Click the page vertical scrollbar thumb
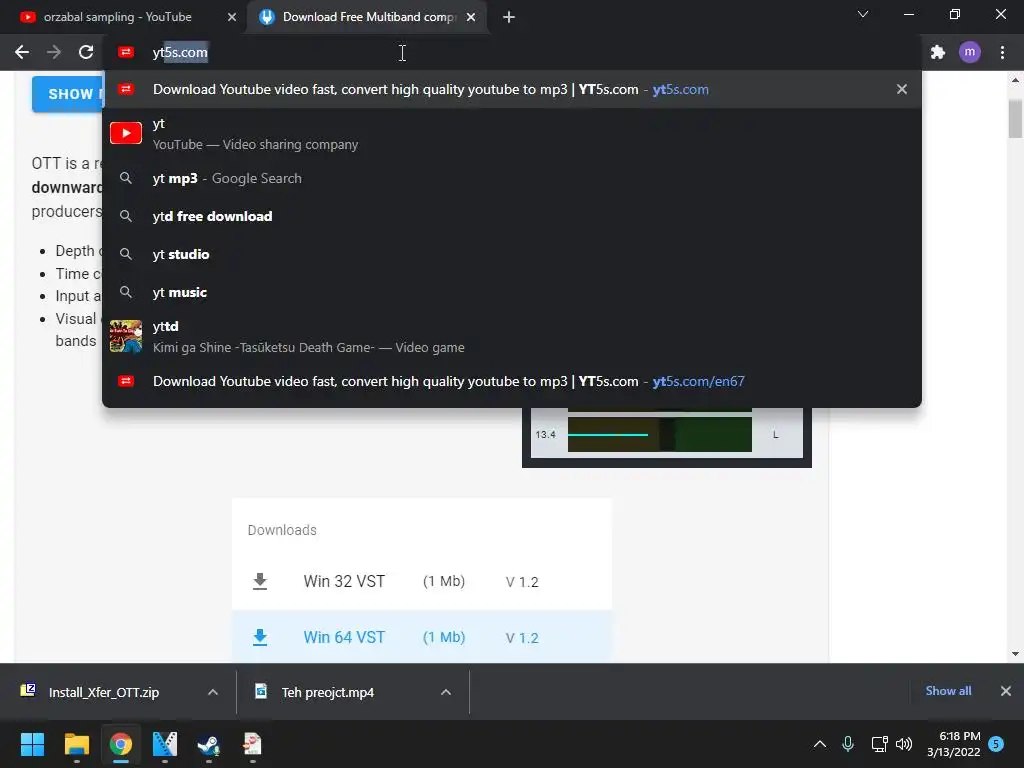The image size is (1024, 768). [x=1015, y=119]
